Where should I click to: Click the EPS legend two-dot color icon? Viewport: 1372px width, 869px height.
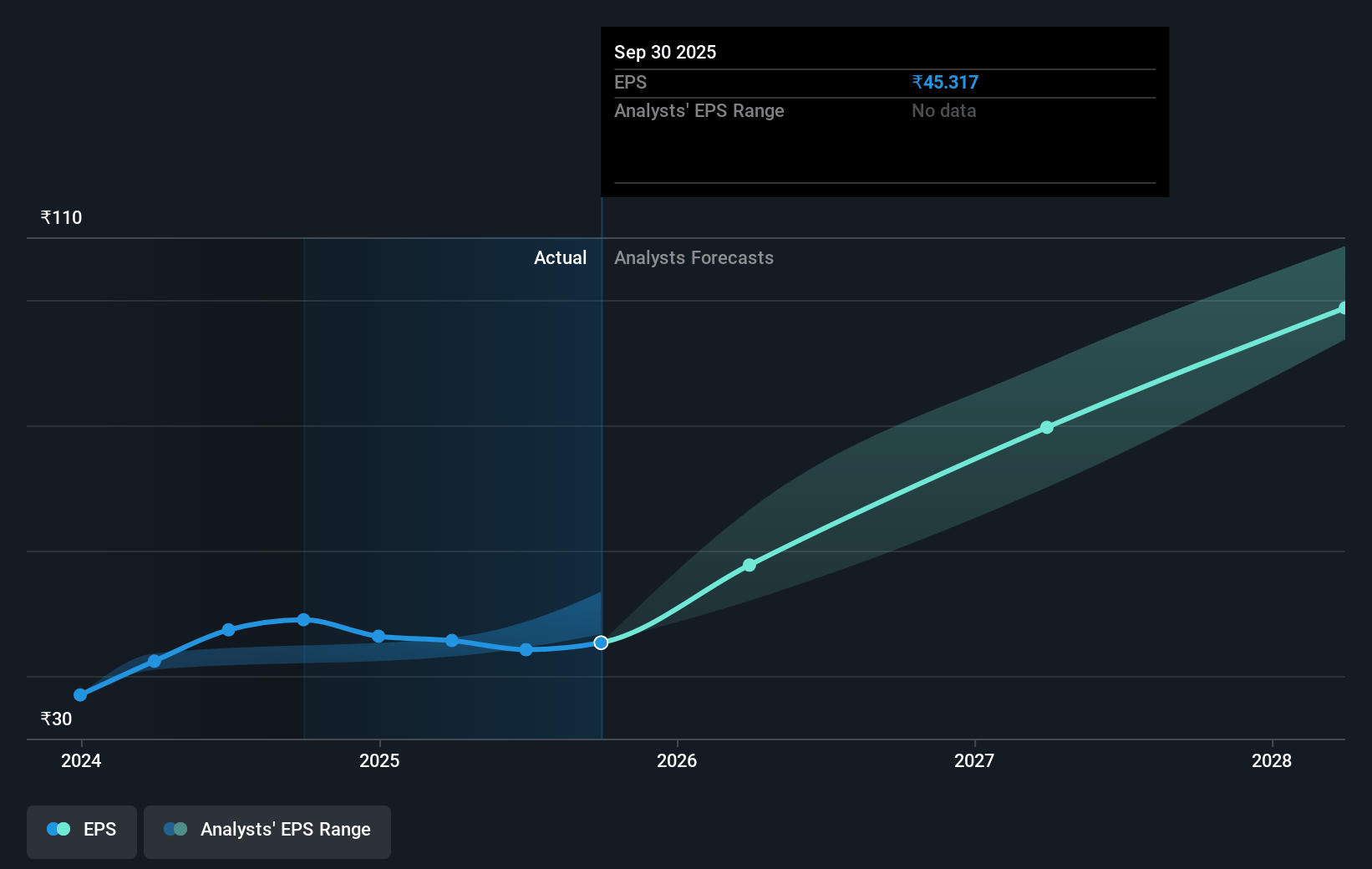tap(58, 830)
